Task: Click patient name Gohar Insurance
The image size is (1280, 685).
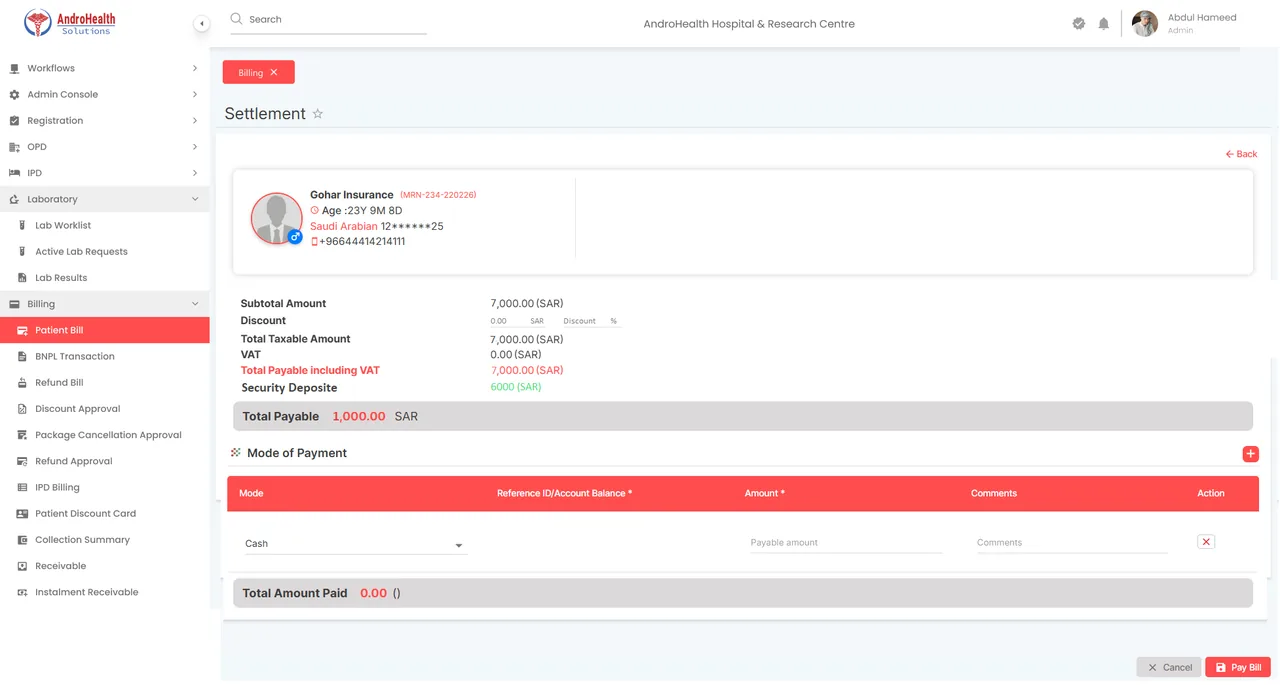Action: (352, 195)
